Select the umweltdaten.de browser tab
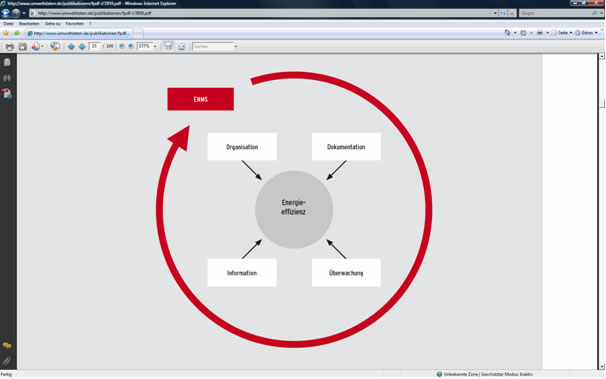606x379 pixels. coord(79,33)
